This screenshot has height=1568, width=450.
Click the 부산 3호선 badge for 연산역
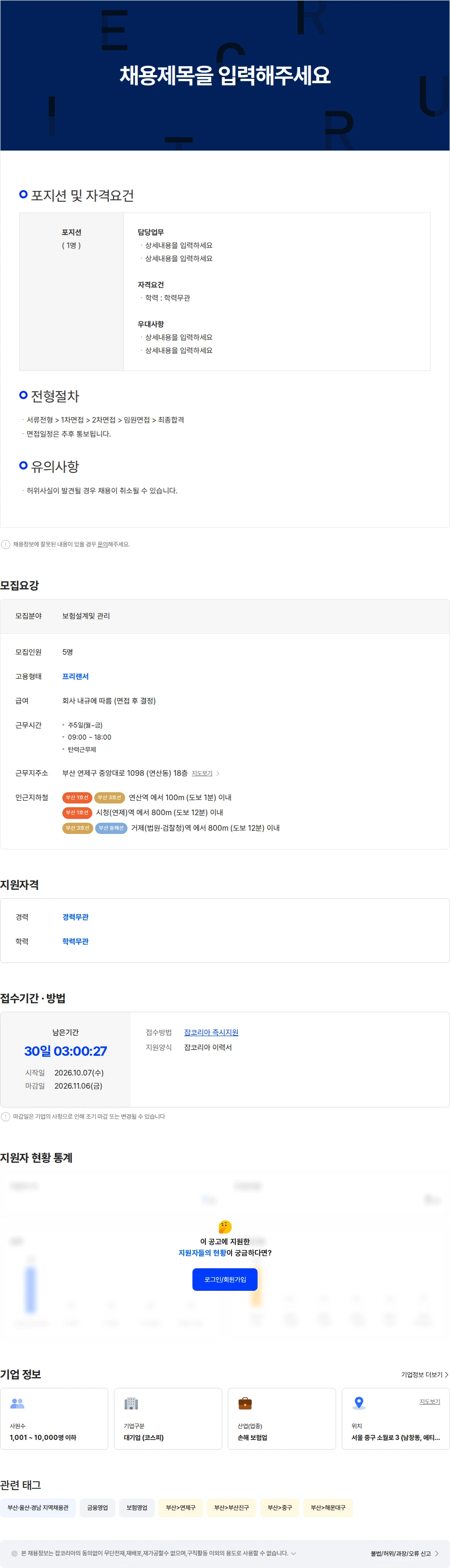coord(110,797)
